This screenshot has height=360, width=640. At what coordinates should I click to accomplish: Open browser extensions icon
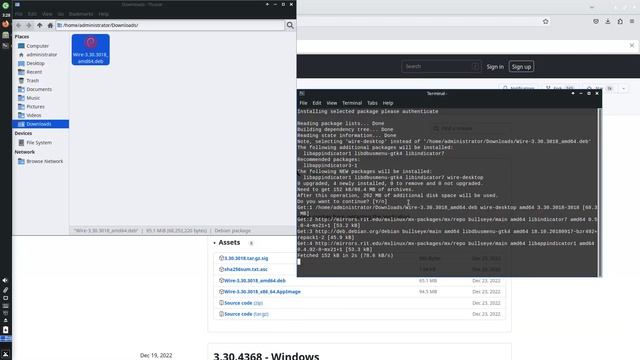pos(620,21)
